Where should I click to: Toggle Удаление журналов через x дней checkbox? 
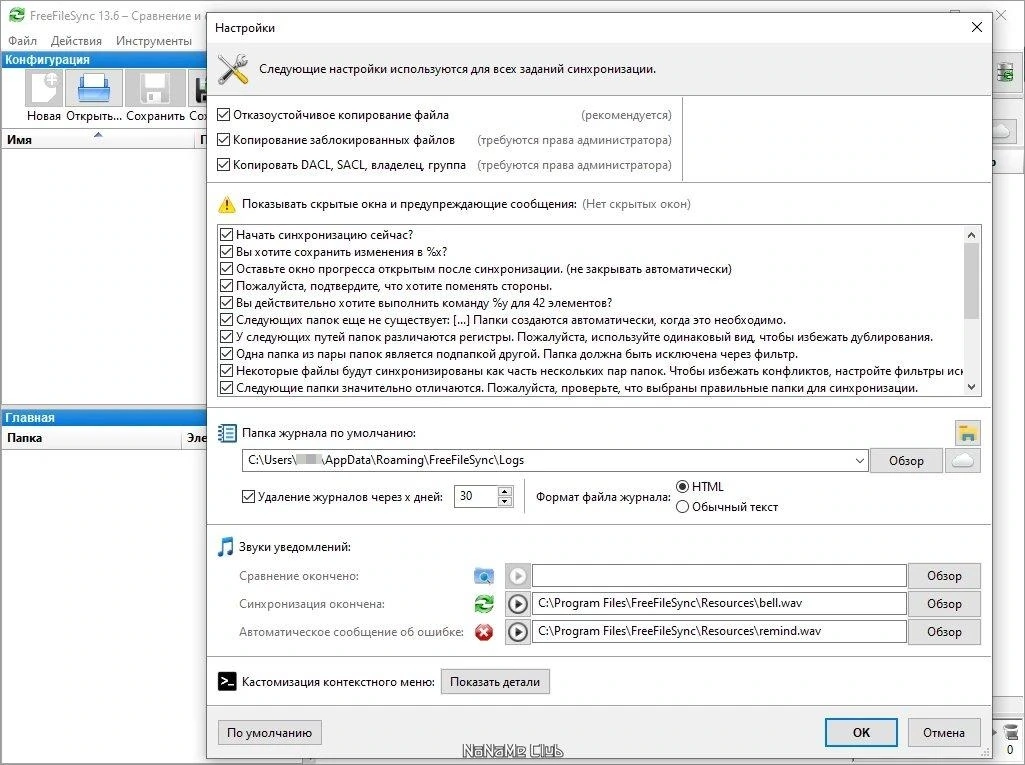pos(248,497)
